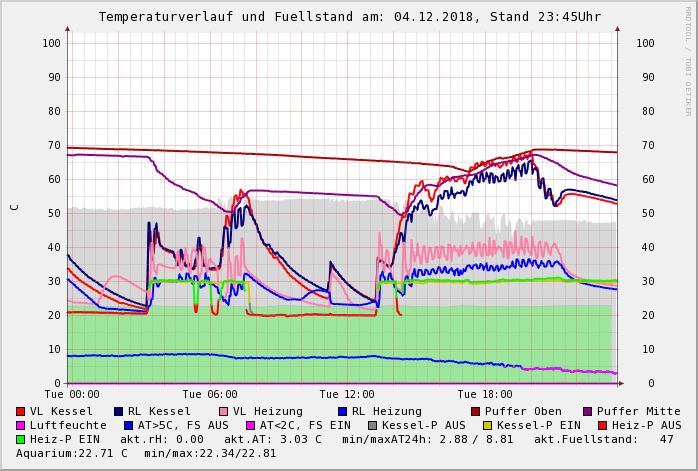The height and width of the screenshot is (471, 698).
Task: Select the 'Tue 12:00' time axis label
Action: [x=347, y=395]
